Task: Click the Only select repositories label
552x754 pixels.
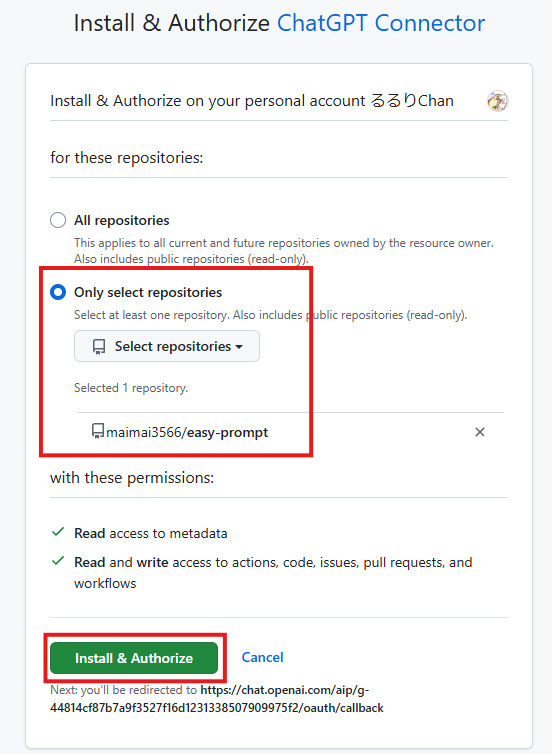Action: [x=148, y=292]
